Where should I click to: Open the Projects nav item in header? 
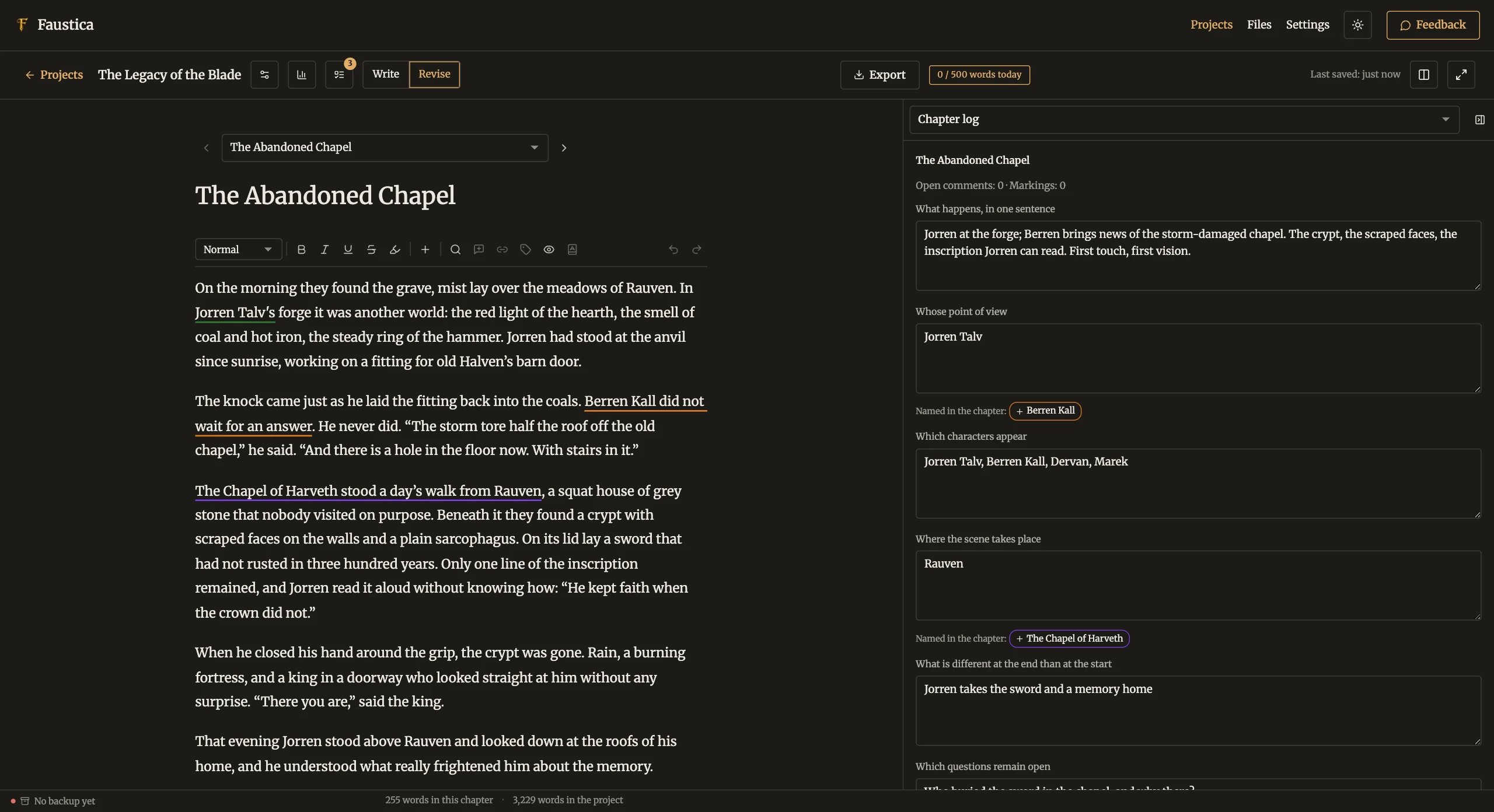tap(1211, 25)
